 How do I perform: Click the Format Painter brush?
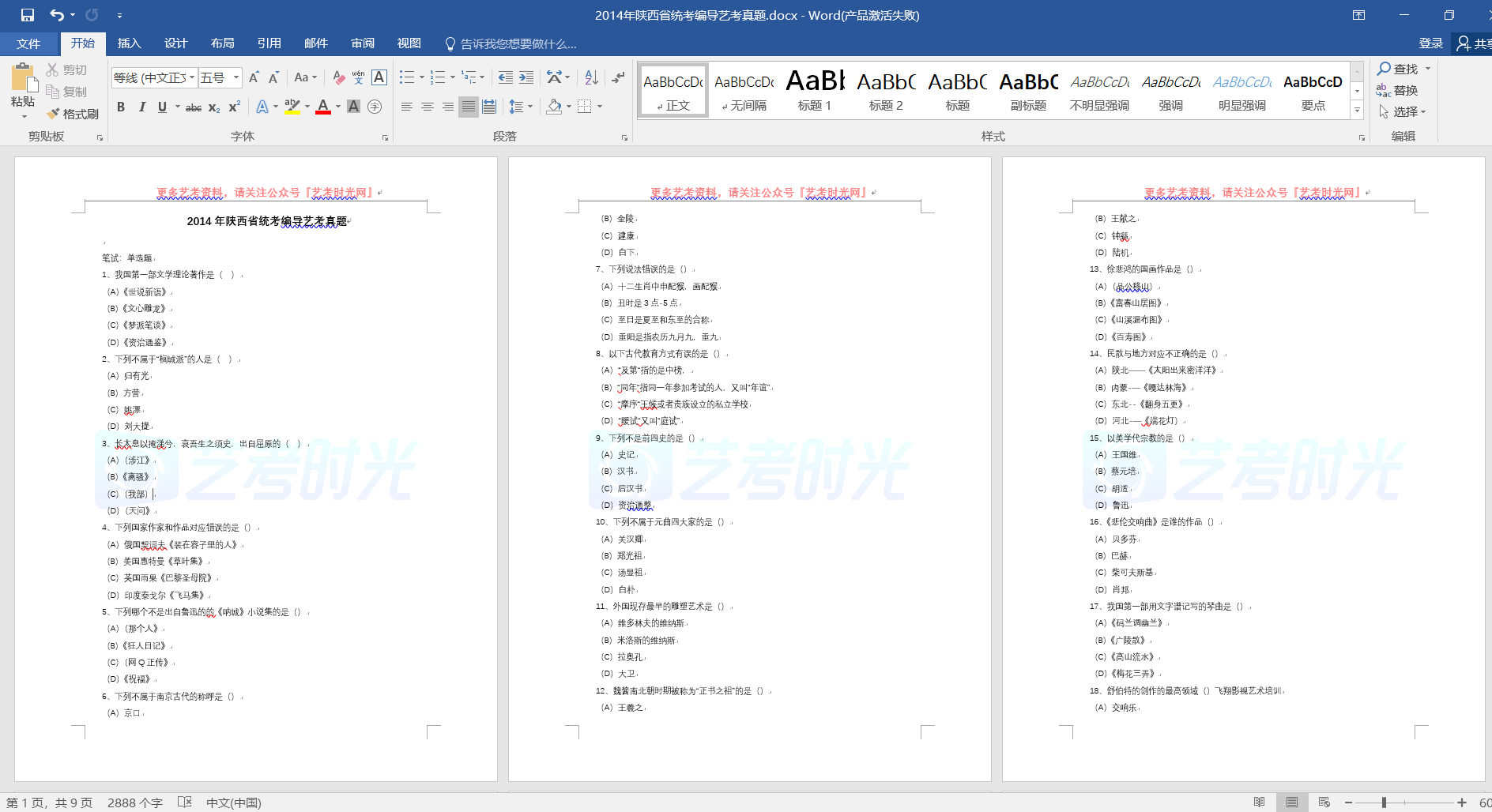coord(73,114)
